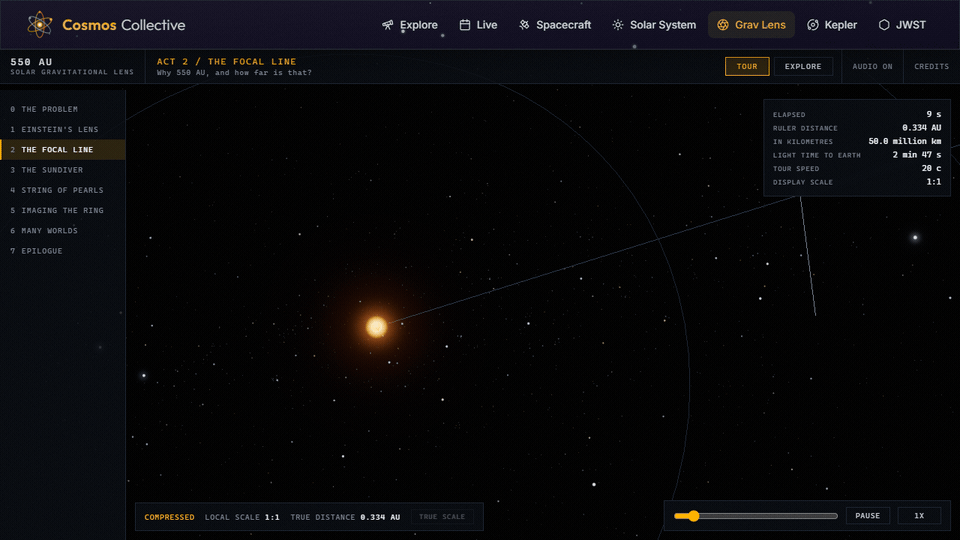Viewport: 960px width, 540px height.
Task: Switch to EXPLORE mode
Action: pyautogui.click(x=803, y=66)
